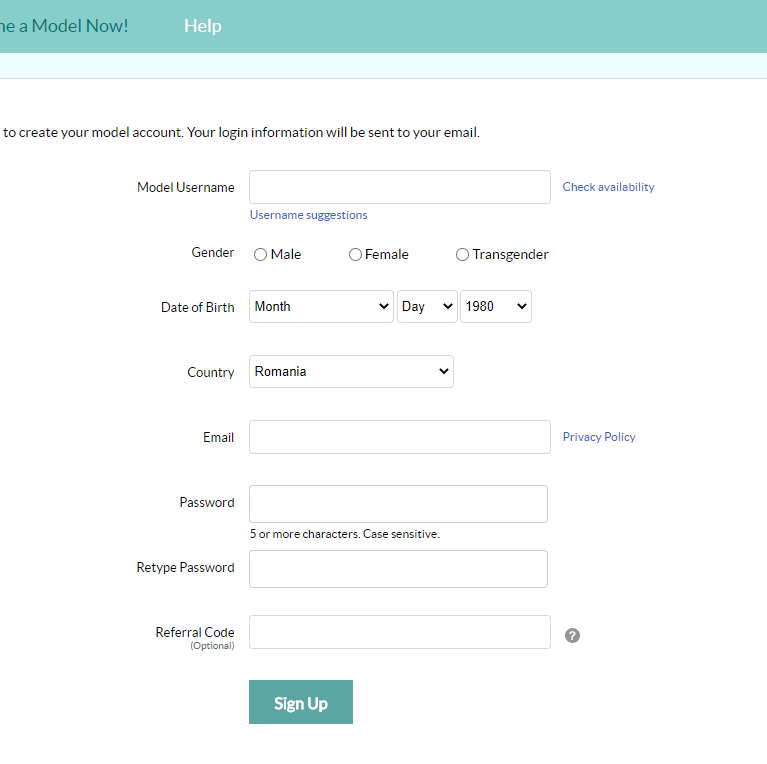Screen dimensions: 767x764
Task: Click the Retype Password field
Action: tap(398, 569)
